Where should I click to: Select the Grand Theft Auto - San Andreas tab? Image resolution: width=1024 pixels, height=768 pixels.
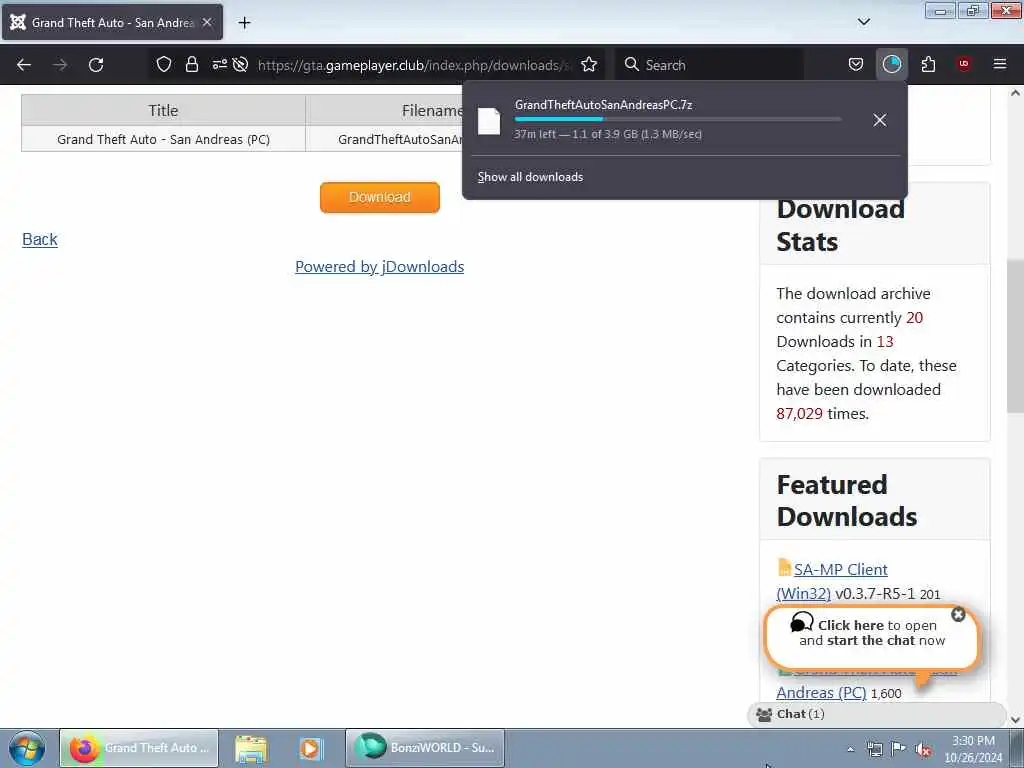pyautogui.click(x=112, y=22)
